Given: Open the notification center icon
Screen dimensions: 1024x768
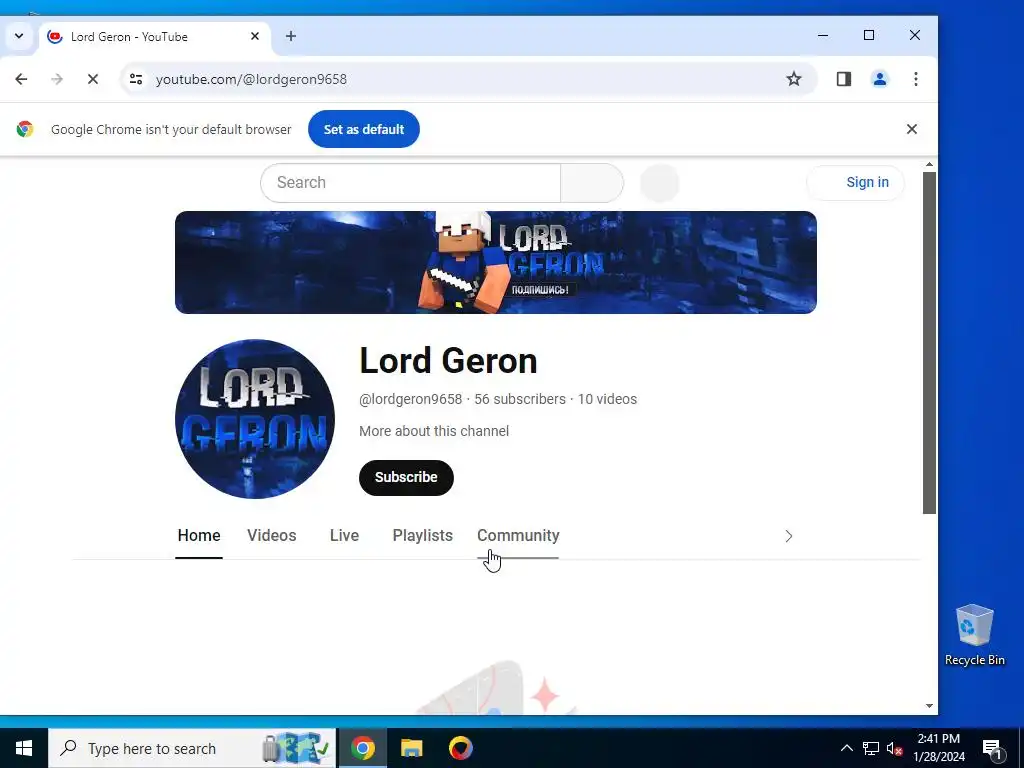Looking at the screenshot, I should [x=993, y=748].
